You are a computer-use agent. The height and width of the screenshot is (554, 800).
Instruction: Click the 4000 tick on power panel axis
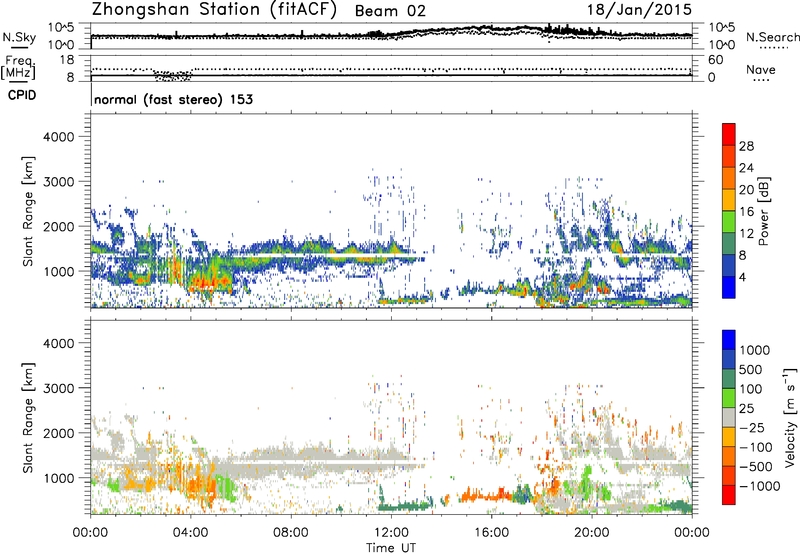58,137
